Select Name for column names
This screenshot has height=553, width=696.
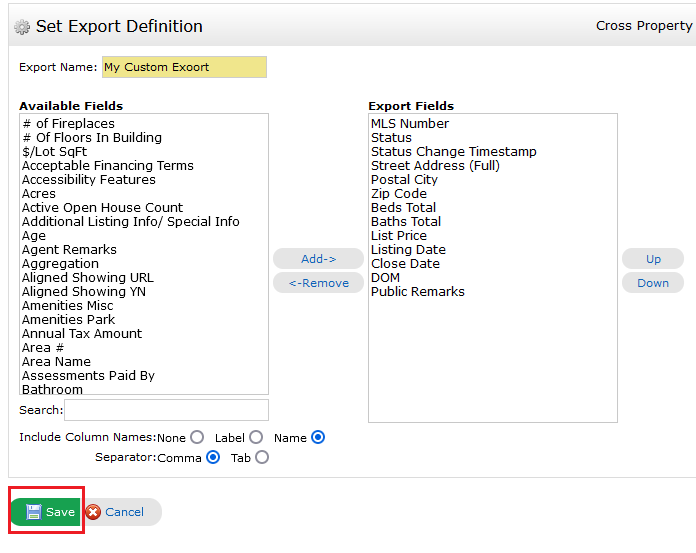[318, 438]
